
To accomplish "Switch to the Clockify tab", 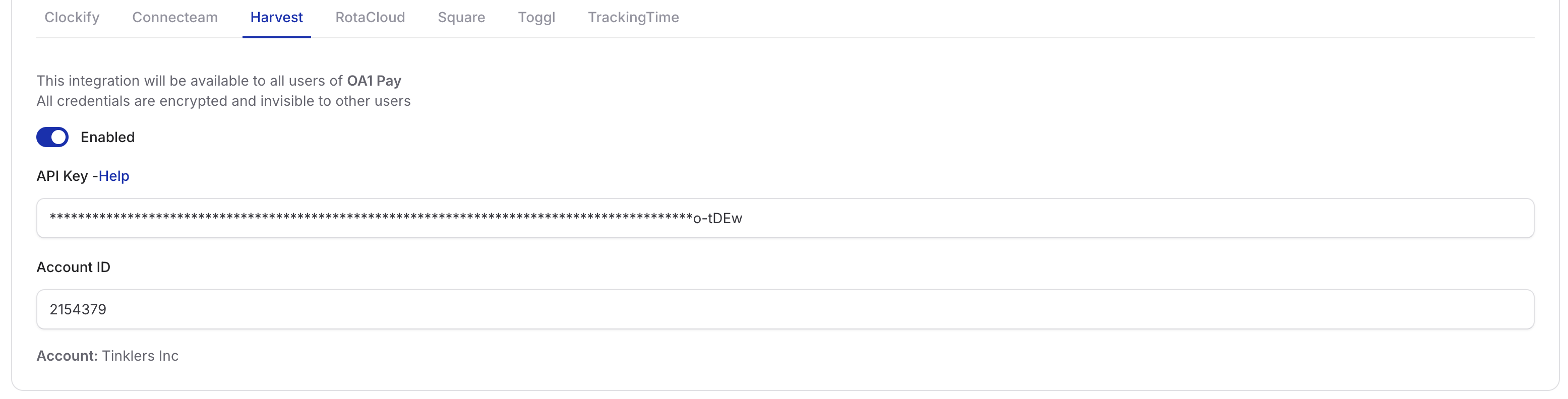I will tap(72, 18).
